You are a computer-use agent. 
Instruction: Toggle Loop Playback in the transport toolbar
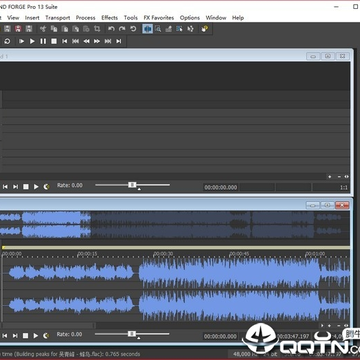coord(7,41)
